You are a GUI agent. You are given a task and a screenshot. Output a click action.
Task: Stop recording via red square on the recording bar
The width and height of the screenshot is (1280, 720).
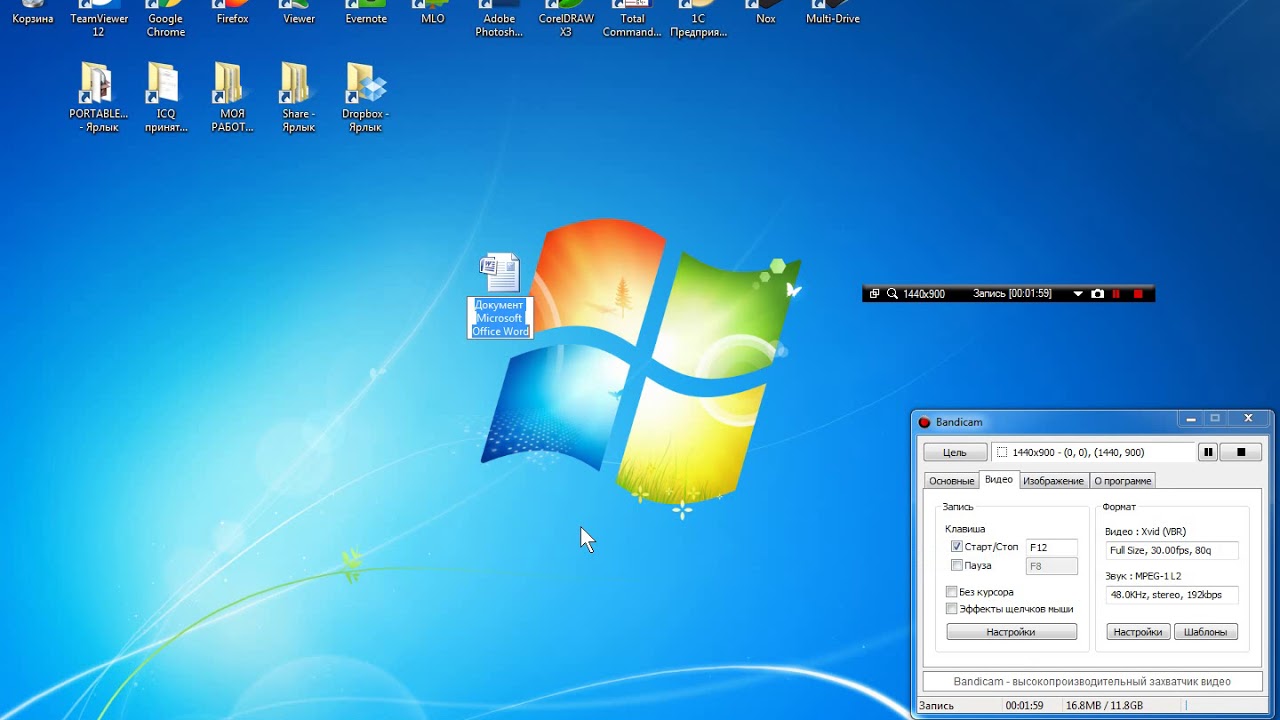click(x=1138, y=294)
